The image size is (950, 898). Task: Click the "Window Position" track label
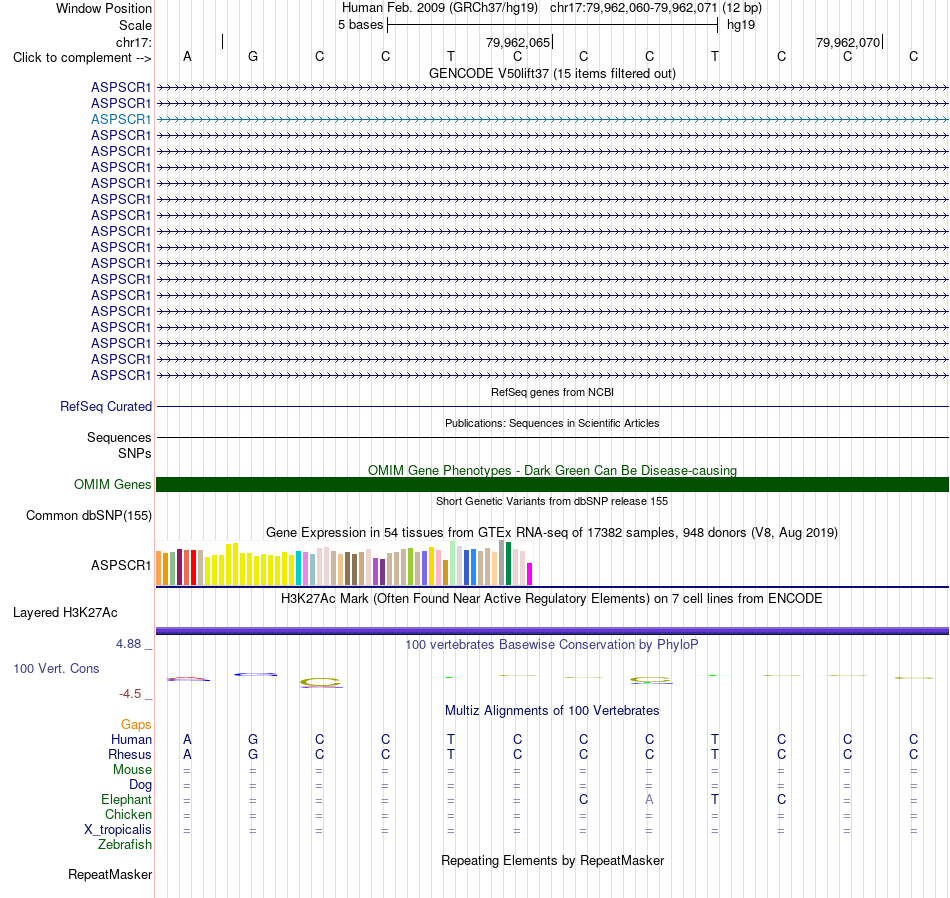[x=104, y=8]
